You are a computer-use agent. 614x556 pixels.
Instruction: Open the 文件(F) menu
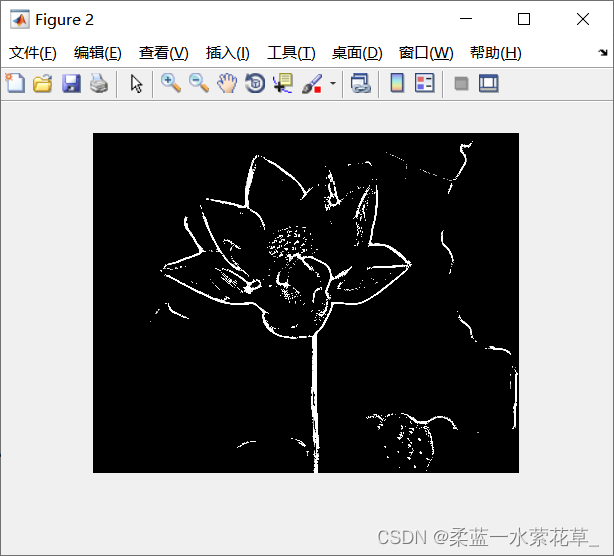point(33,53)
